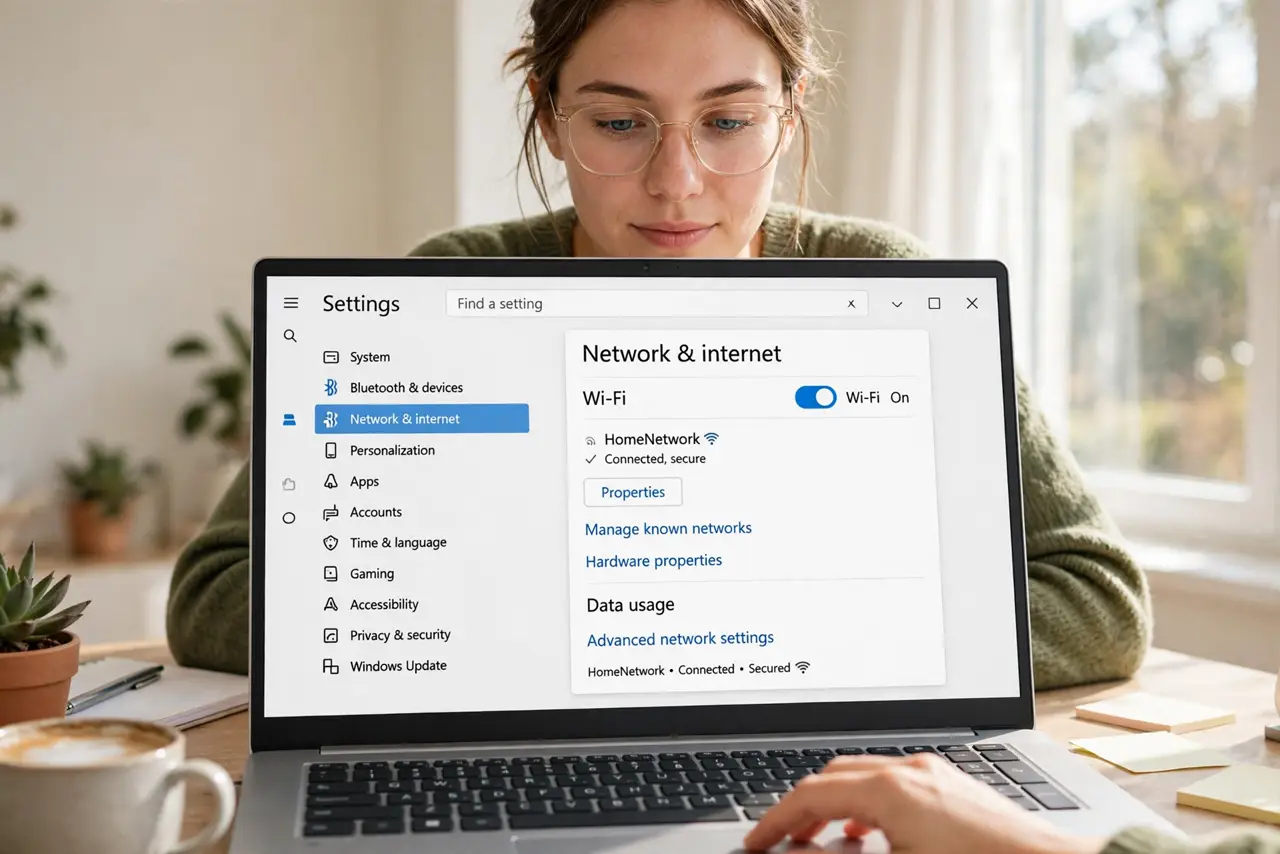Viewport: 1280px width, 854px height.
Task: Click the Settings window title text
Action: tap(361, 304)
